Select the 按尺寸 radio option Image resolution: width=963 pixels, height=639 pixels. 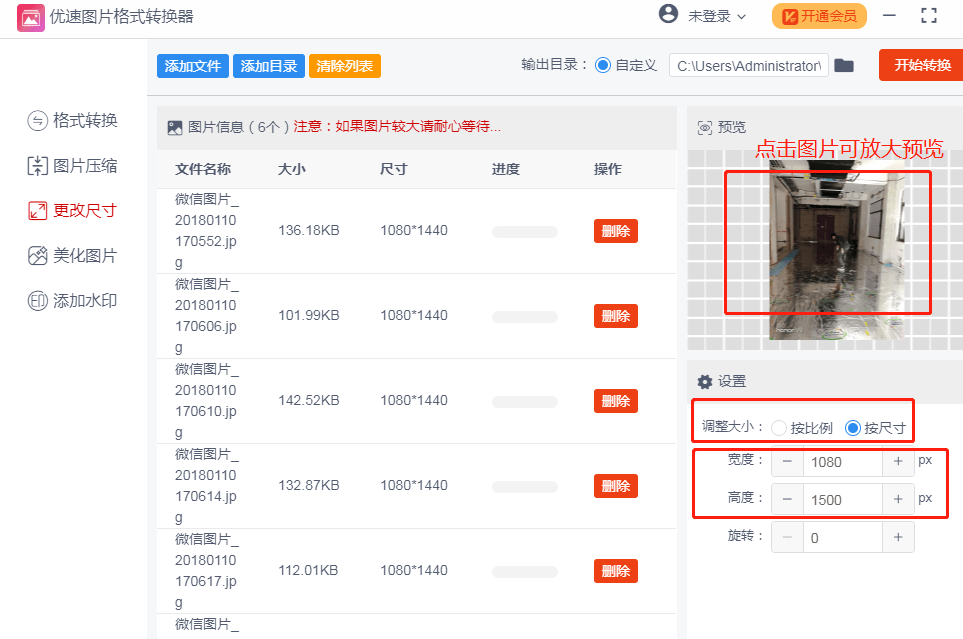(852, 428)
